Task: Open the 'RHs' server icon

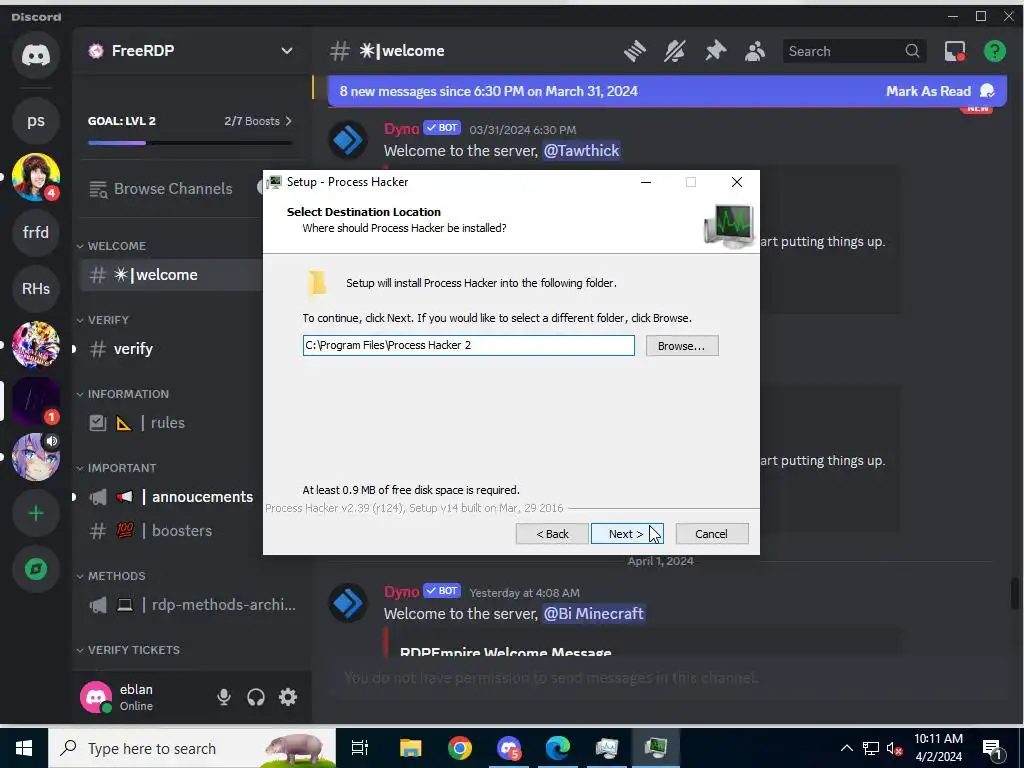Action: pos(36,289)
